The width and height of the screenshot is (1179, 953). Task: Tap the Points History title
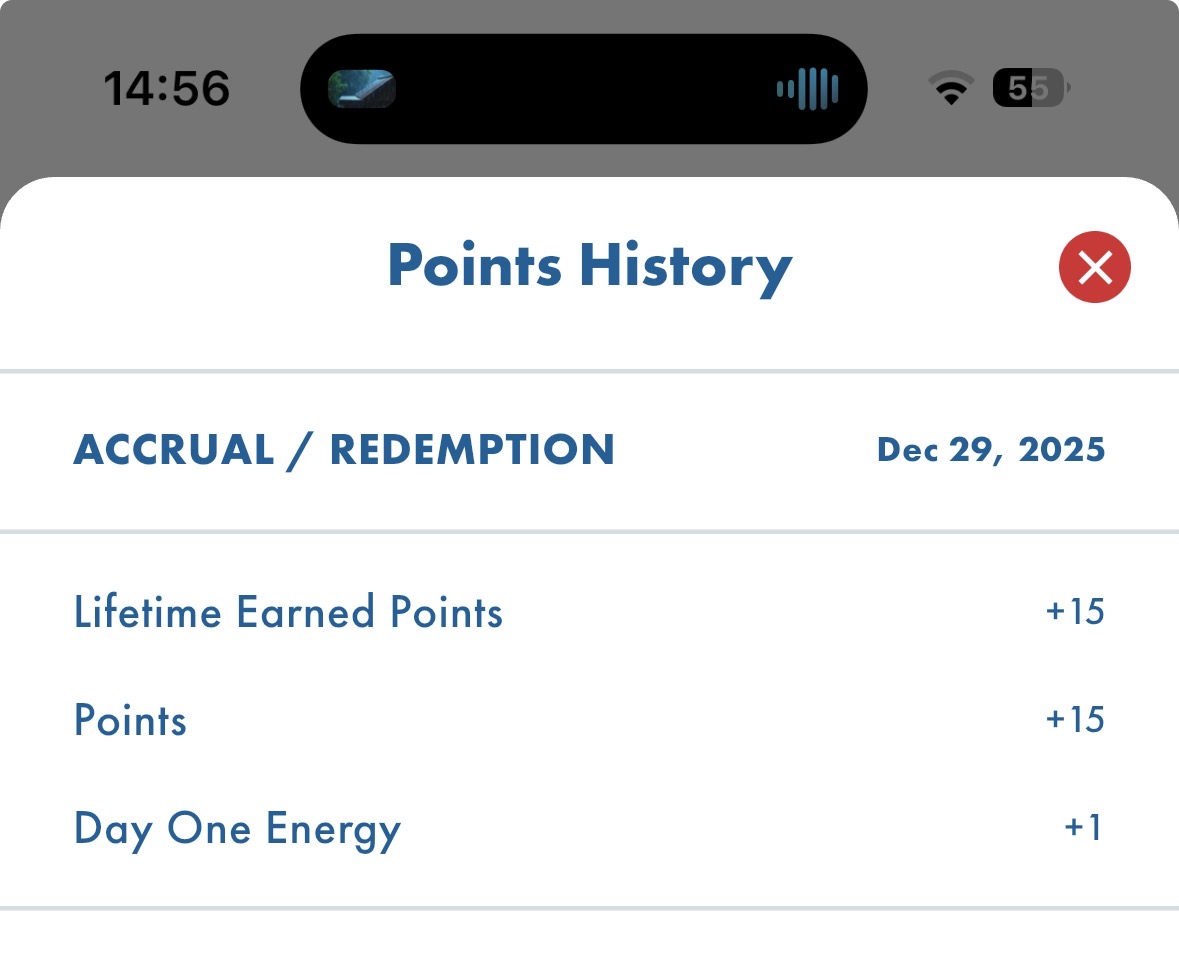589,267
